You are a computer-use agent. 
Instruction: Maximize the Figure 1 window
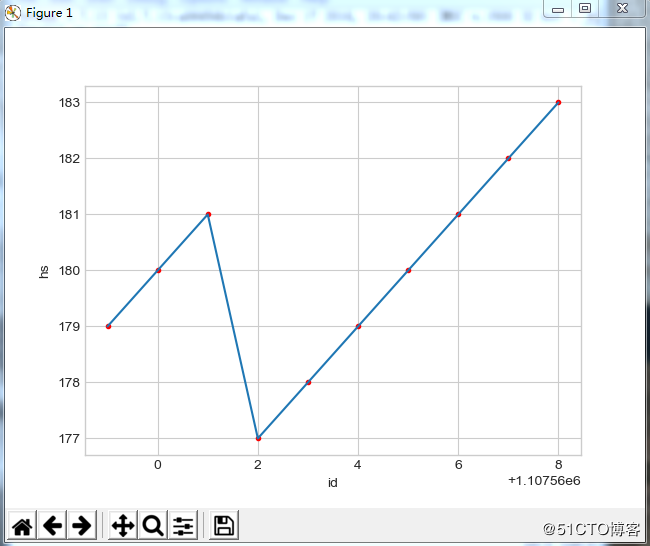click(x=585, y=9)
